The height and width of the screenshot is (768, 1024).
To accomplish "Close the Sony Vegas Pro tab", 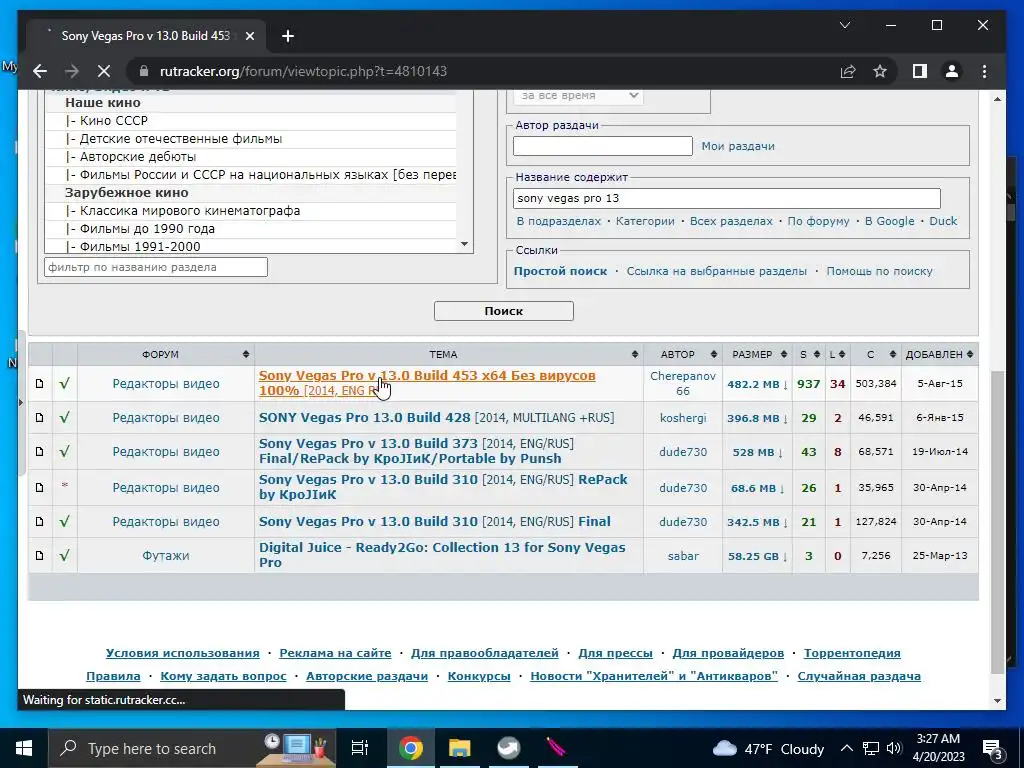I will [x=249, y=36].
